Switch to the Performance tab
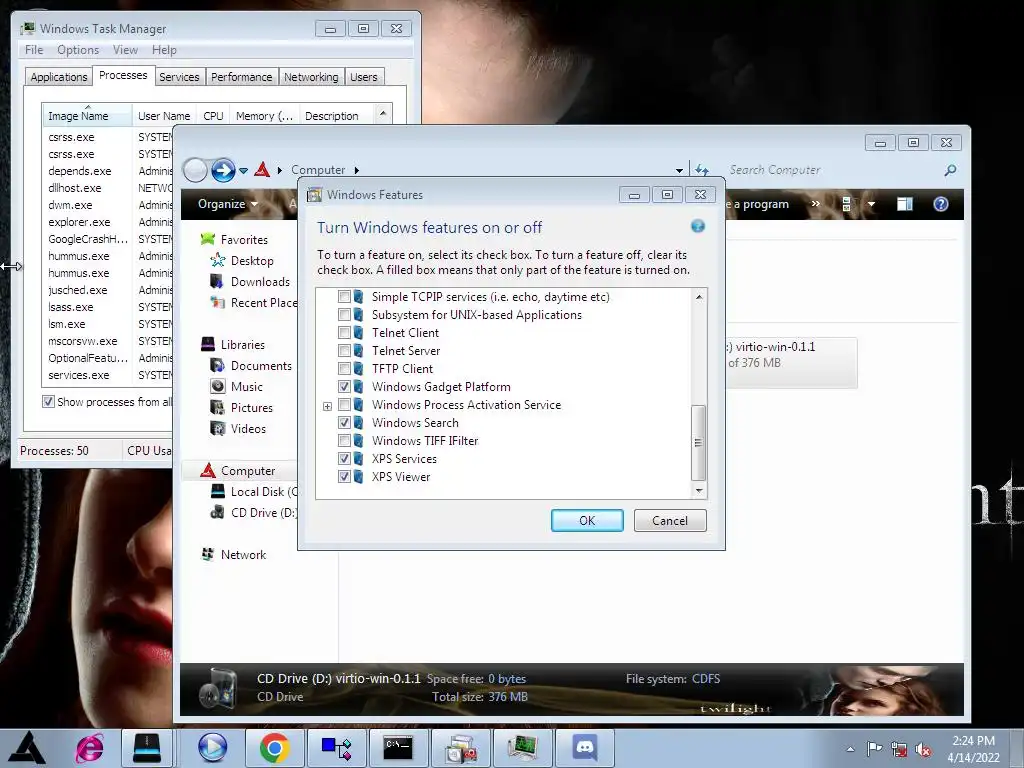The height and width of the screenshot is (768, 1024). [242, 77]
